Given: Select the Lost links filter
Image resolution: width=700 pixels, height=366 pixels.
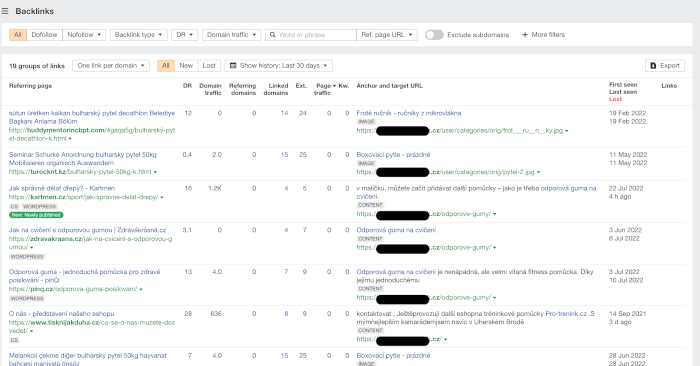Looking at the screenshot, I should point(209,66).
